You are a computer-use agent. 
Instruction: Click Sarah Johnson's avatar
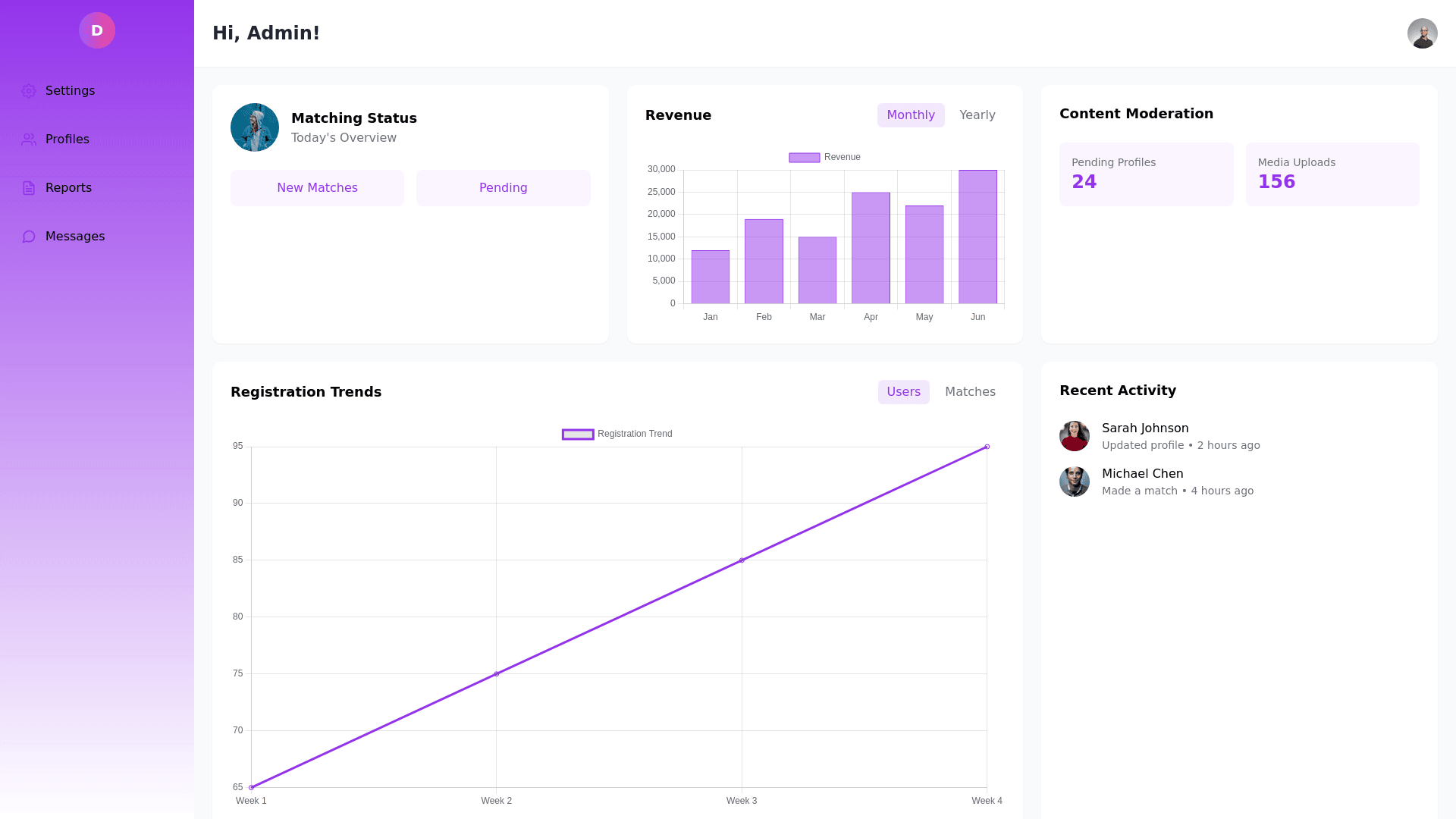(x=1074, y=436)
